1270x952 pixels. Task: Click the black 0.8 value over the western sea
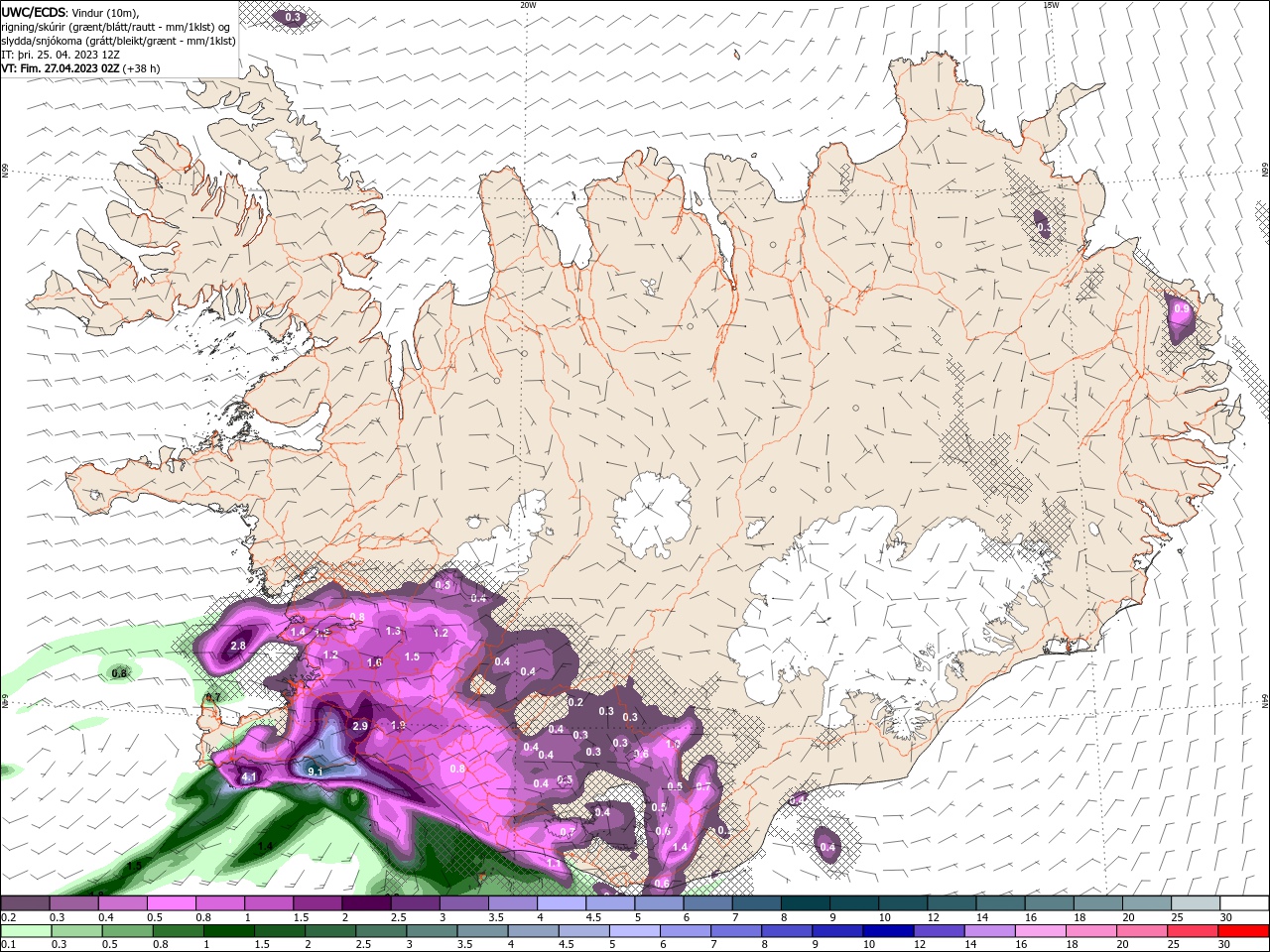pos(119,673)
